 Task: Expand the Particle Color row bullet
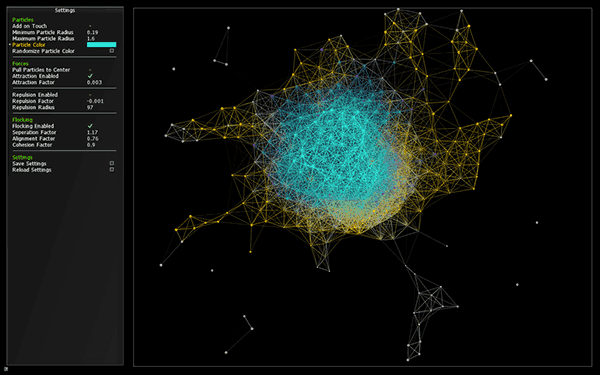[x=10, y=45]
